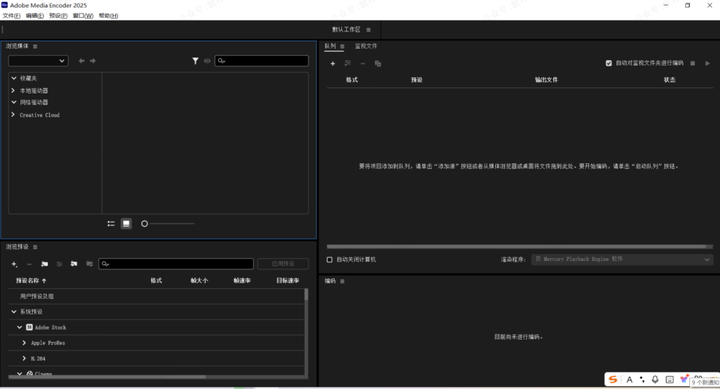Viewport: 720px width, 389px height.
Task: Enable the 自动关闭计算机 checkbox
Action: (330, 260)
